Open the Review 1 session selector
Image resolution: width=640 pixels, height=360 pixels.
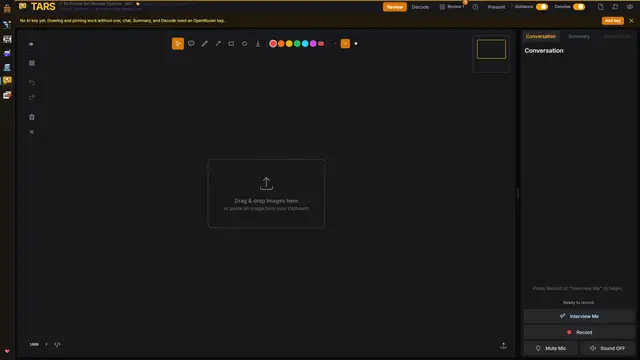click(x=452, y=7)
